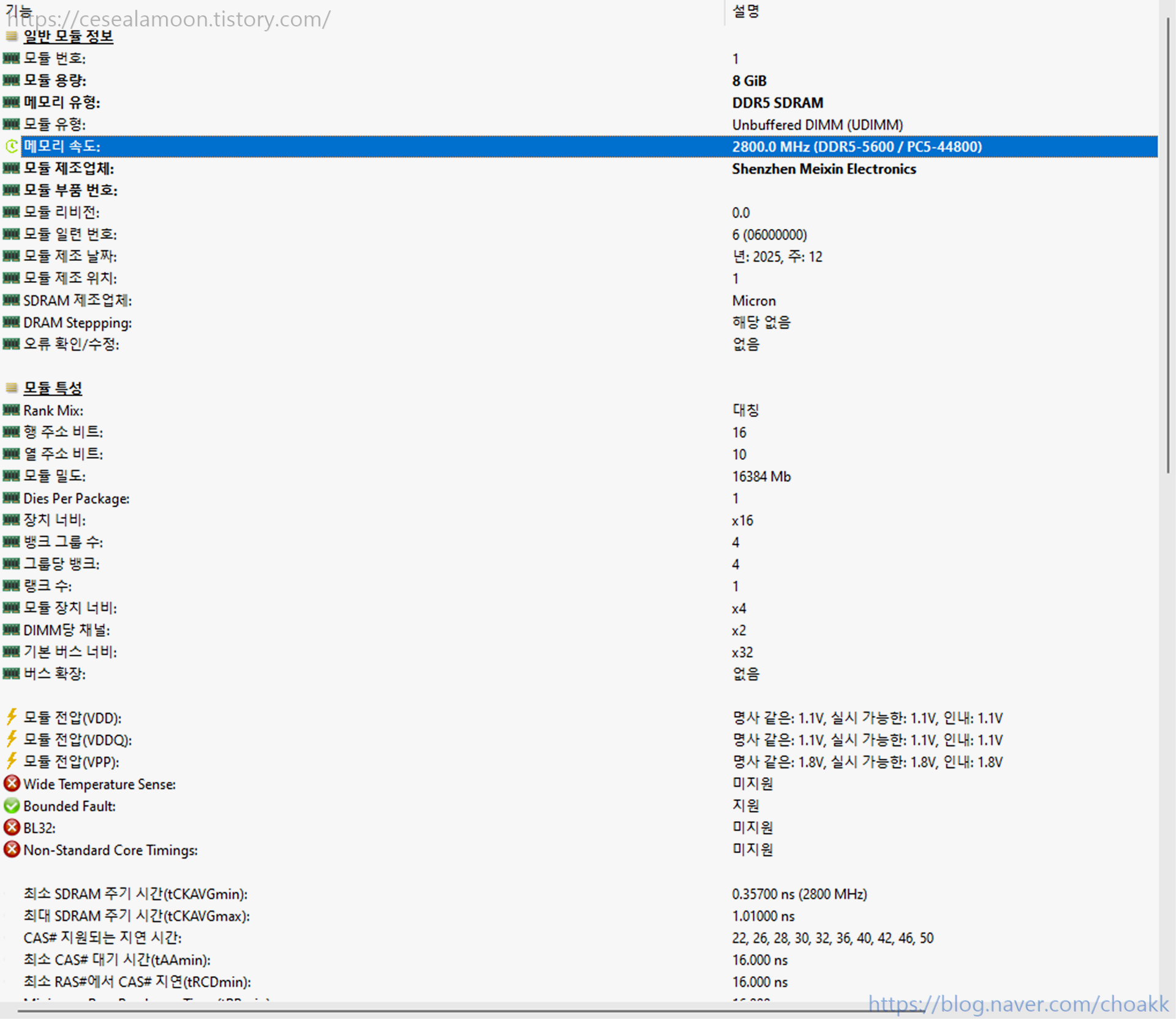The height and width of the screenshot is (1019, 1176).
Task: Click the lightning icon beside 모듈 전압(VDD)
Action: 11,717
